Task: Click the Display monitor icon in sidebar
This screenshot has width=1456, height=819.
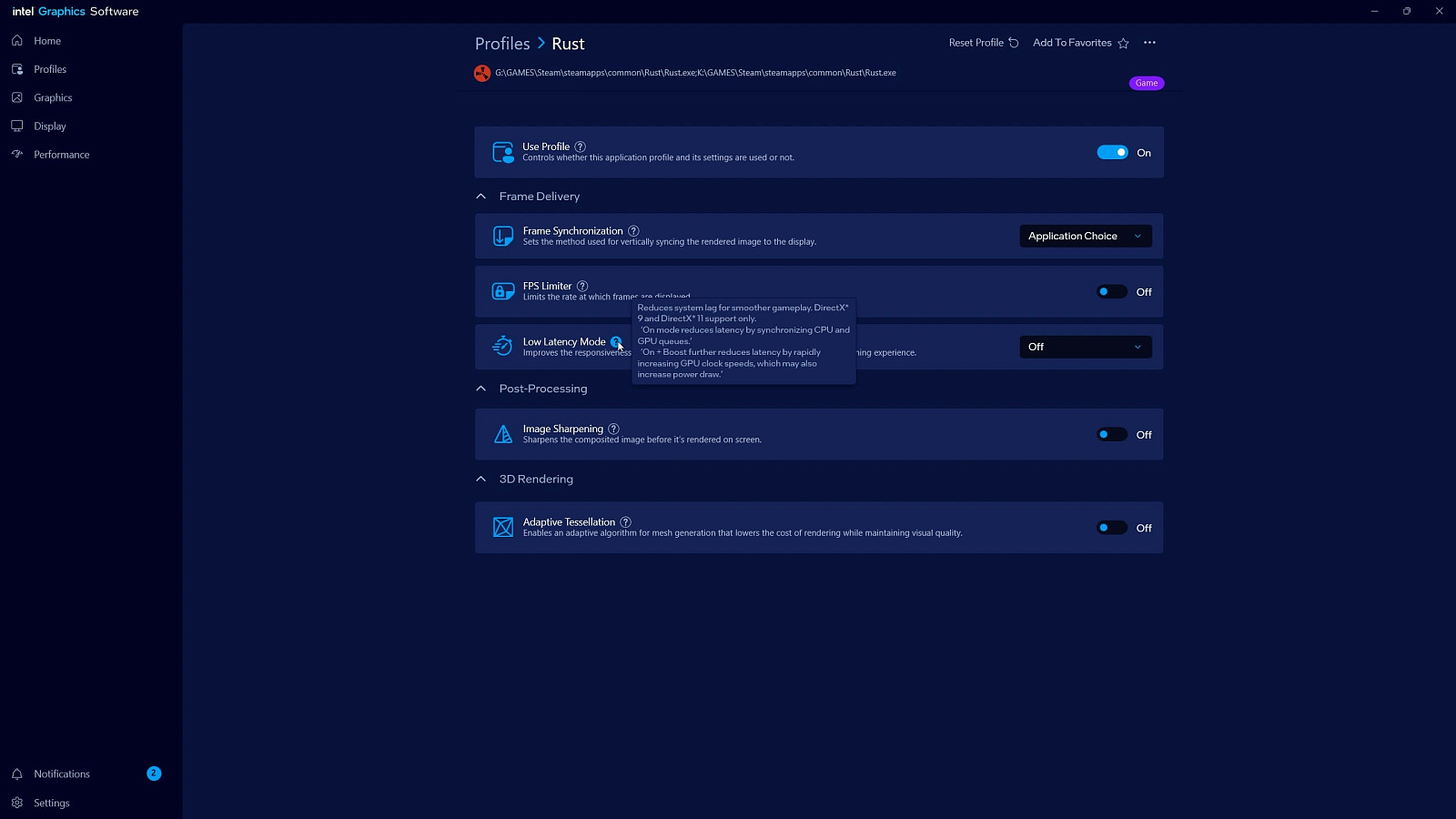Action: coord(17,126)
